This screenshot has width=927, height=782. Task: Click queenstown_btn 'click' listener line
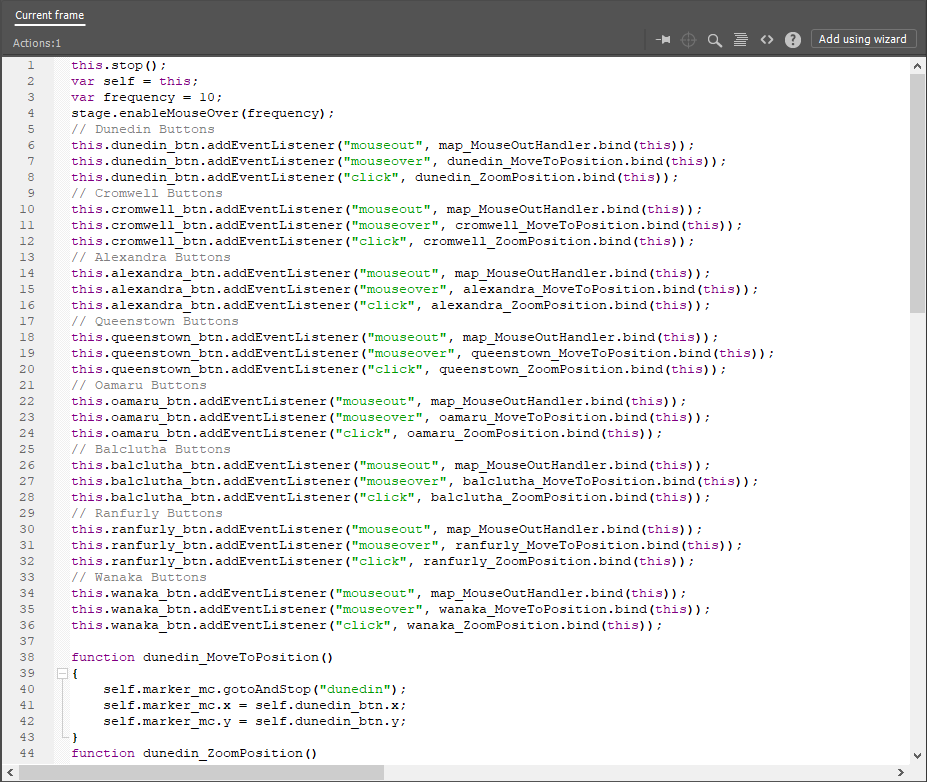click(x=398, y=369)
